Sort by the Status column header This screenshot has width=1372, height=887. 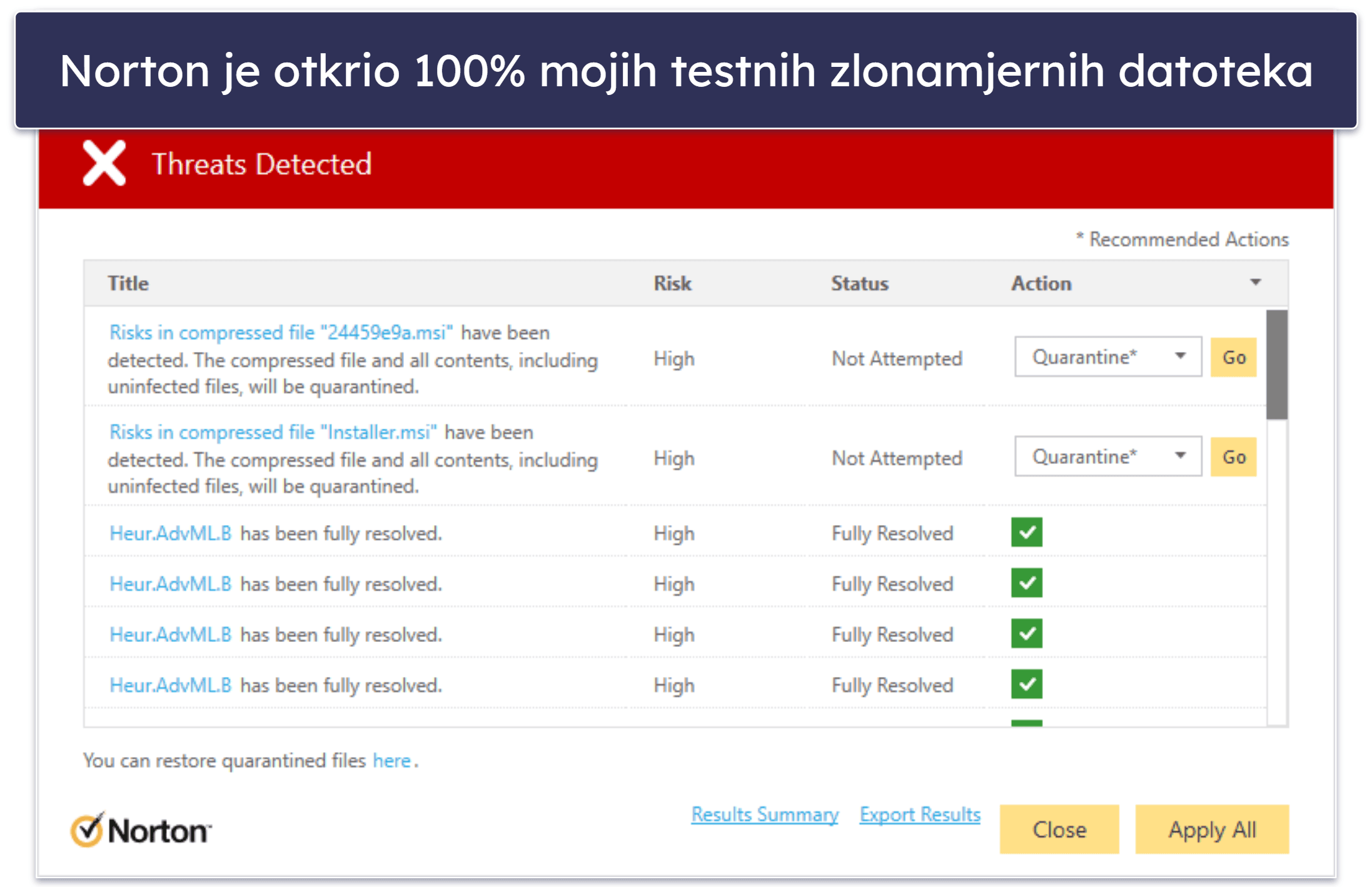(859, 283)
